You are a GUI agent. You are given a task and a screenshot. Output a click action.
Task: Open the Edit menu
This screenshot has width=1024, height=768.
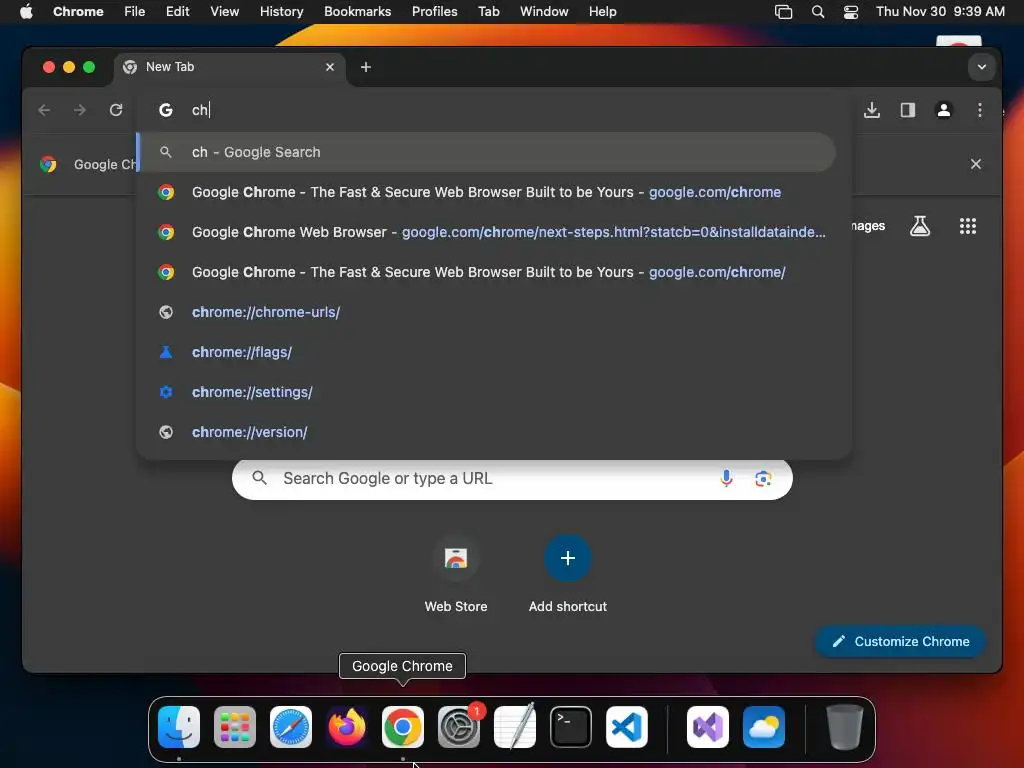coord(177,11)
